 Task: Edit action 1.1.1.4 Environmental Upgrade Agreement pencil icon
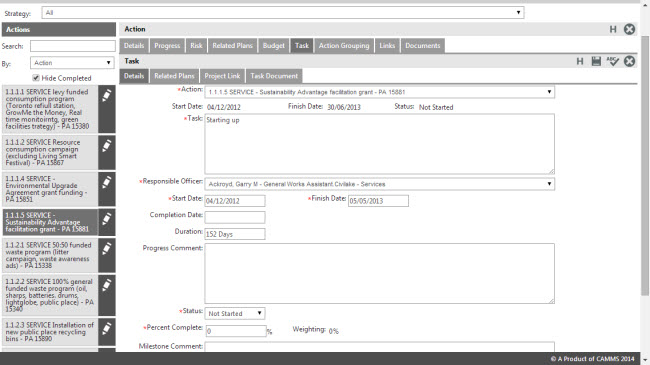107,189
